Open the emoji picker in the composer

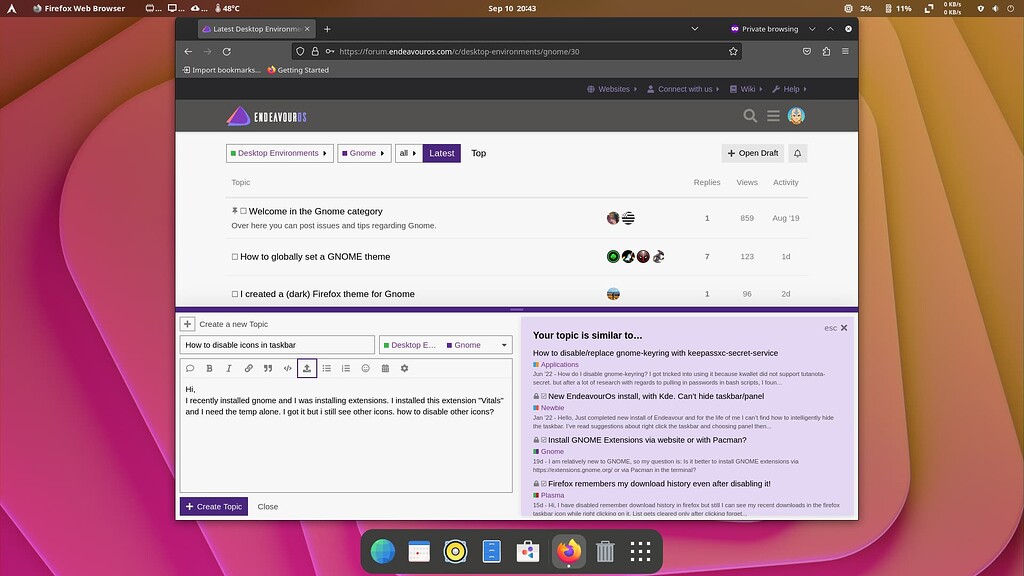[x=366, y=368]
